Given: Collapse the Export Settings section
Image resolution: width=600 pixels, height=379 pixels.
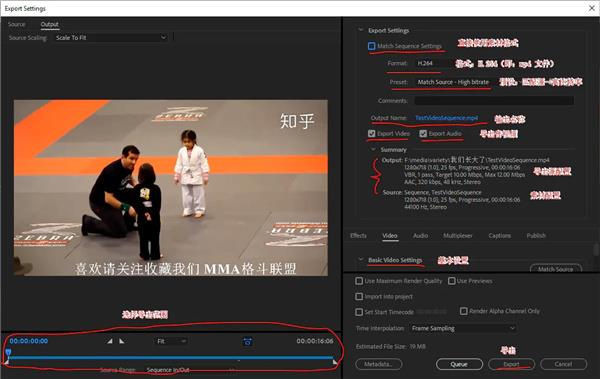Looking at the screenshot, I should 360,30.
